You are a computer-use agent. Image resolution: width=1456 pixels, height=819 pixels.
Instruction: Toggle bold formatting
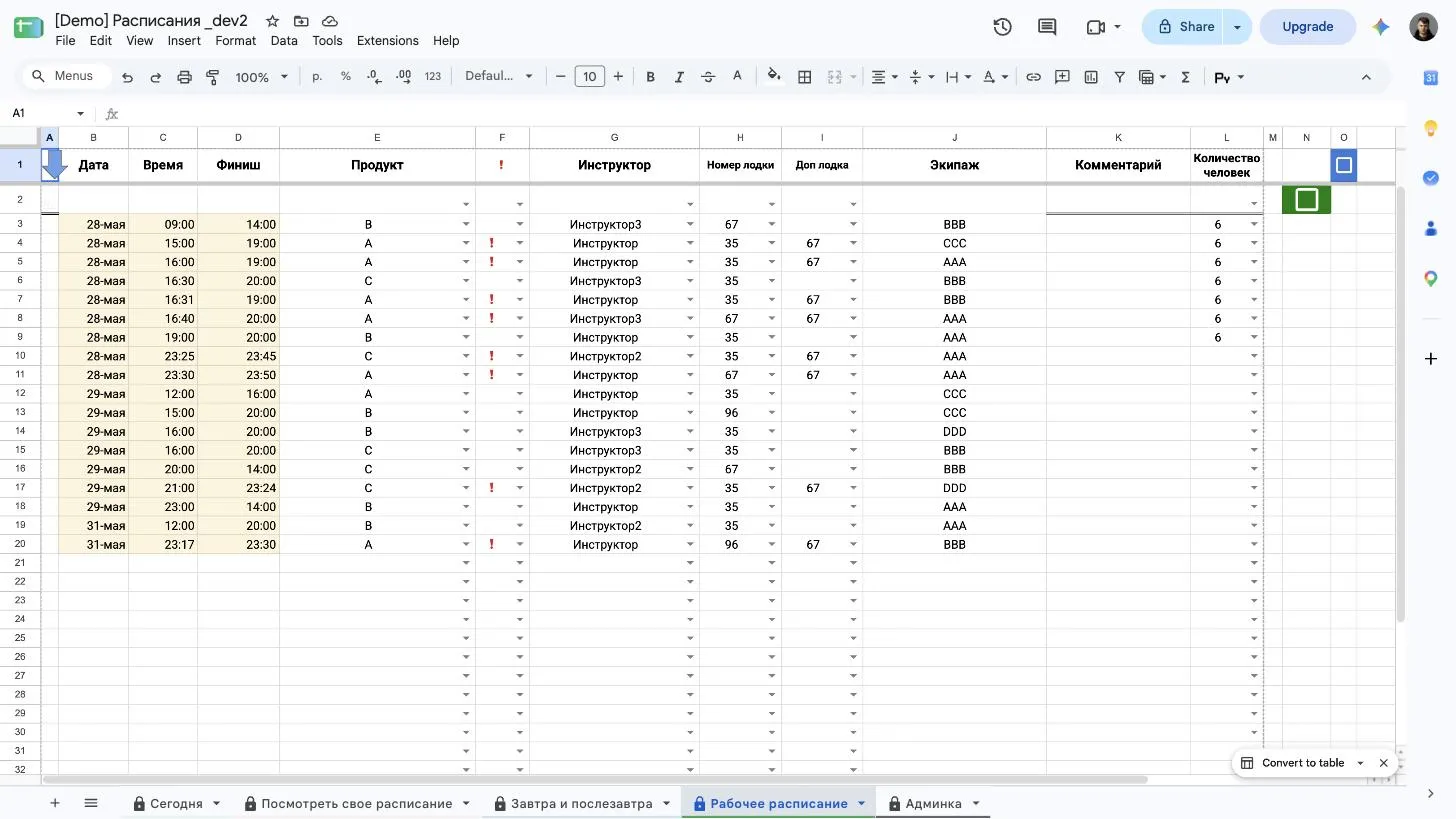pyautogui.click(x=650, y=77)
